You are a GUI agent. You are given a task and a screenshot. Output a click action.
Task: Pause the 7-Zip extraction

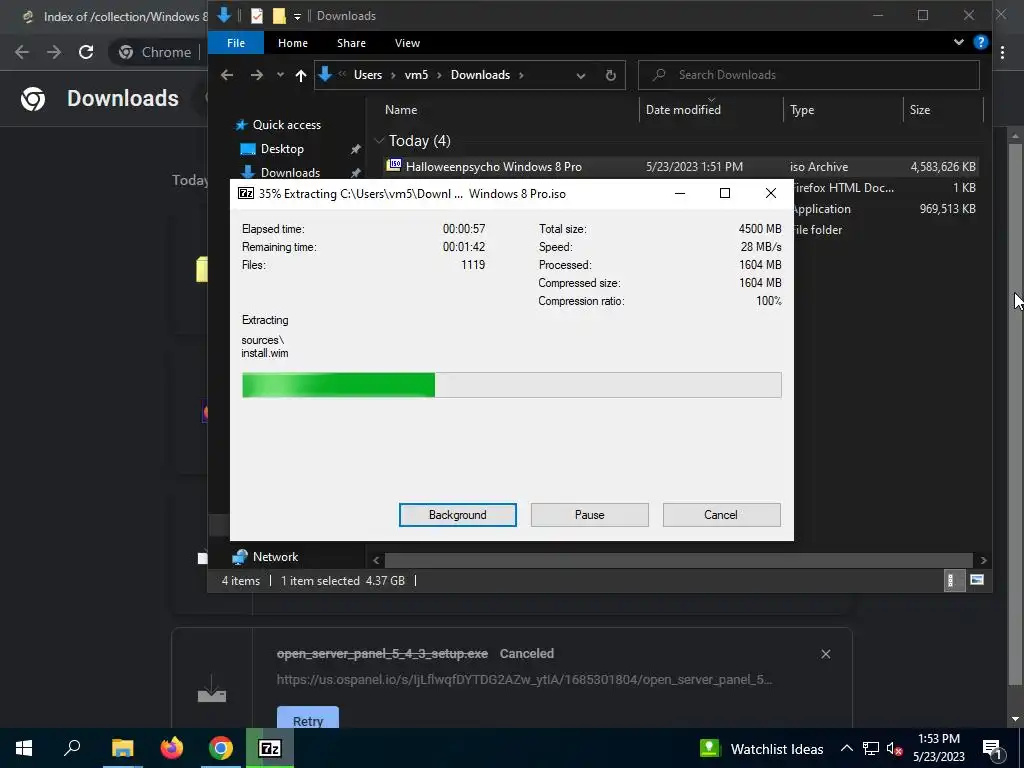click(589, 515)
